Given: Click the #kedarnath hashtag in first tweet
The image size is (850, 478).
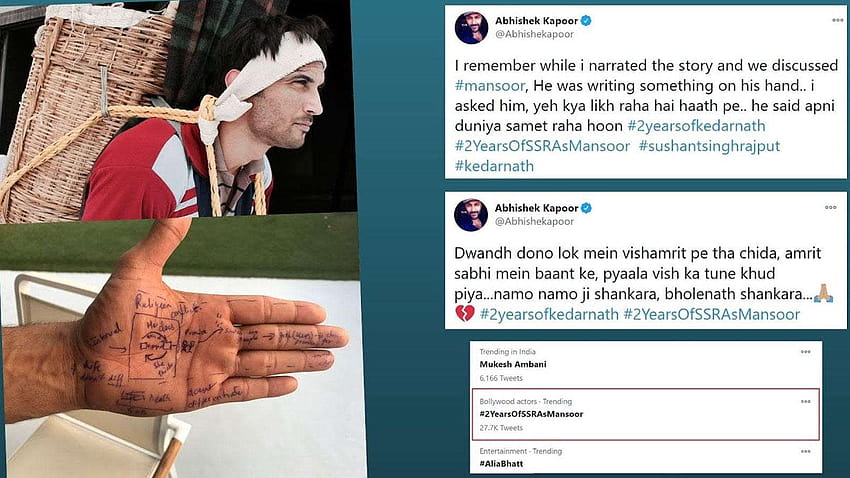Looking at the screenshot, I should tap(494, 166).
